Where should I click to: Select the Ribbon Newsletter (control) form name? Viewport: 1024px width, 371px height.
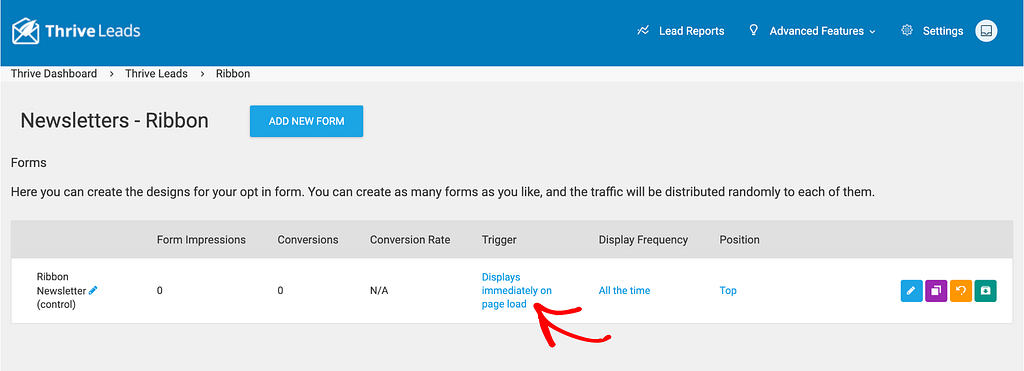(x=61, y=291)
